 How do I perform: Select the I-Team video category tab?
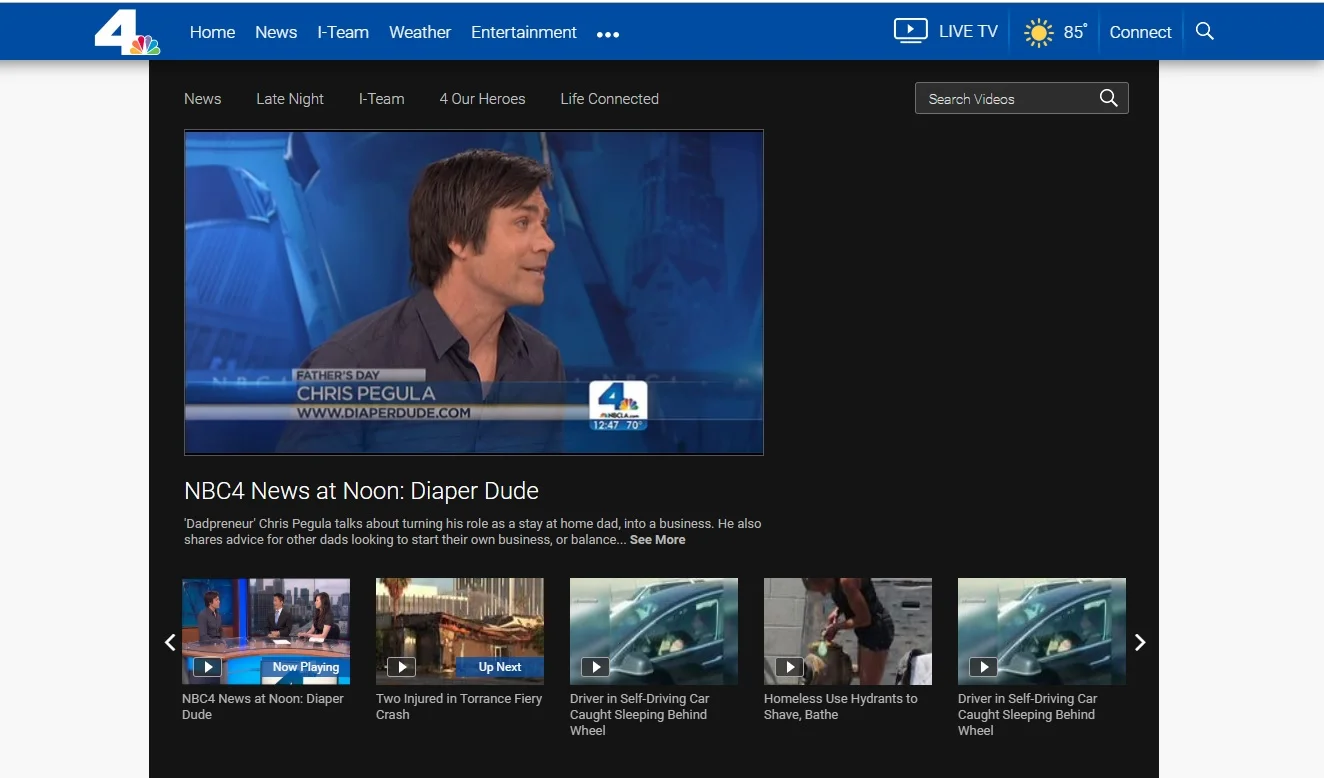(382, 98)
